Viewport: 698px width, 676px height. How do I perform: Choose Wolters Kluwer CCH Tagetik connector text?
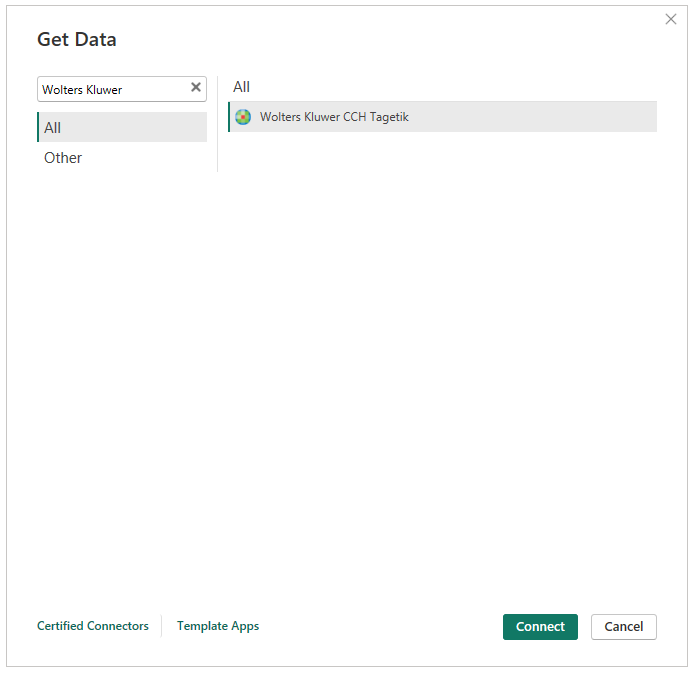tap(334, 117)
